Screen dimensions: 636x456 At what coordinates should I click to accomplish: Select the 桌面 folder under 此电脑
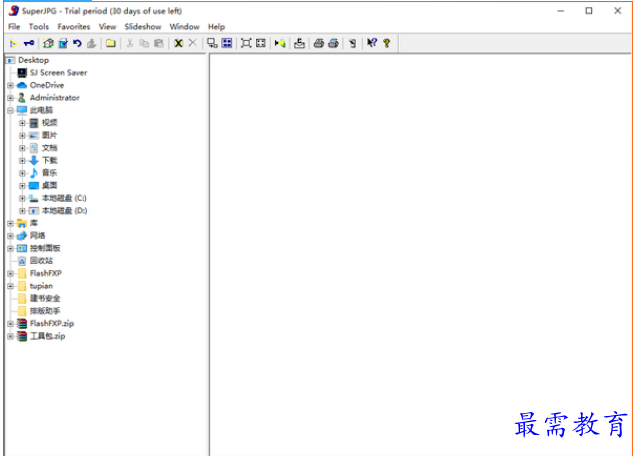point(49,186)
